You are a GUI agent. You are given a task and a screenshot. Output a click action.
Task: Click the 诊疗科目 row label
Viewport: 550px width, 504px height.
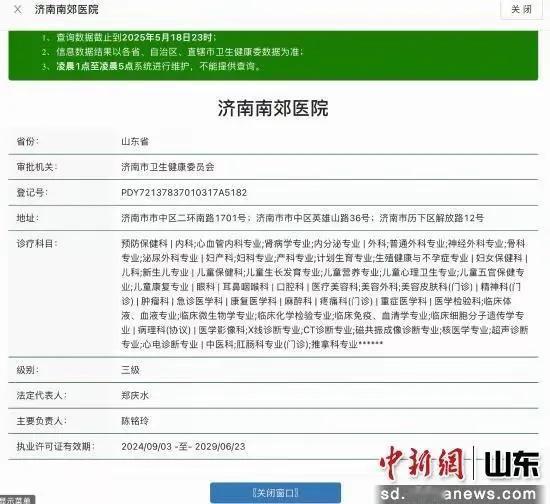[x=37, y=243]
